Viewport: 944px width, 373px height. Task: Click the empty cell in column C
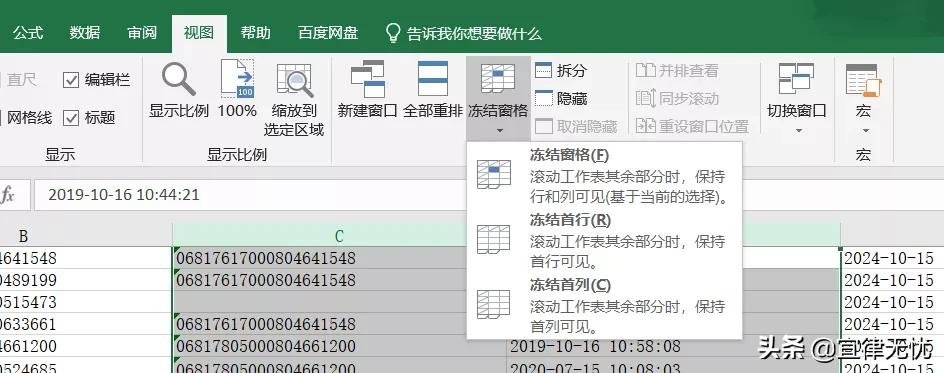[340, 302]
